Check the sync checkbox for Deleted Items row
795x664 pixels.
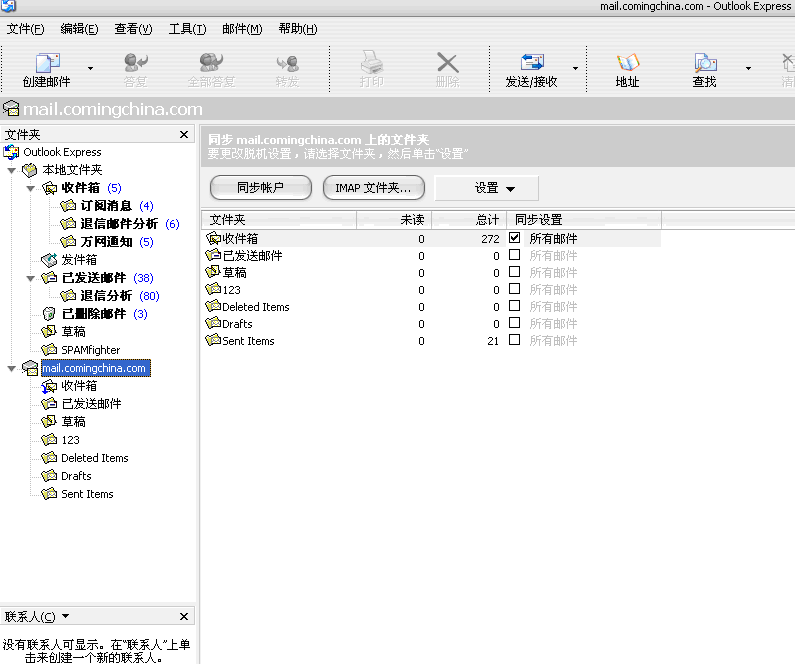[514, 306]
